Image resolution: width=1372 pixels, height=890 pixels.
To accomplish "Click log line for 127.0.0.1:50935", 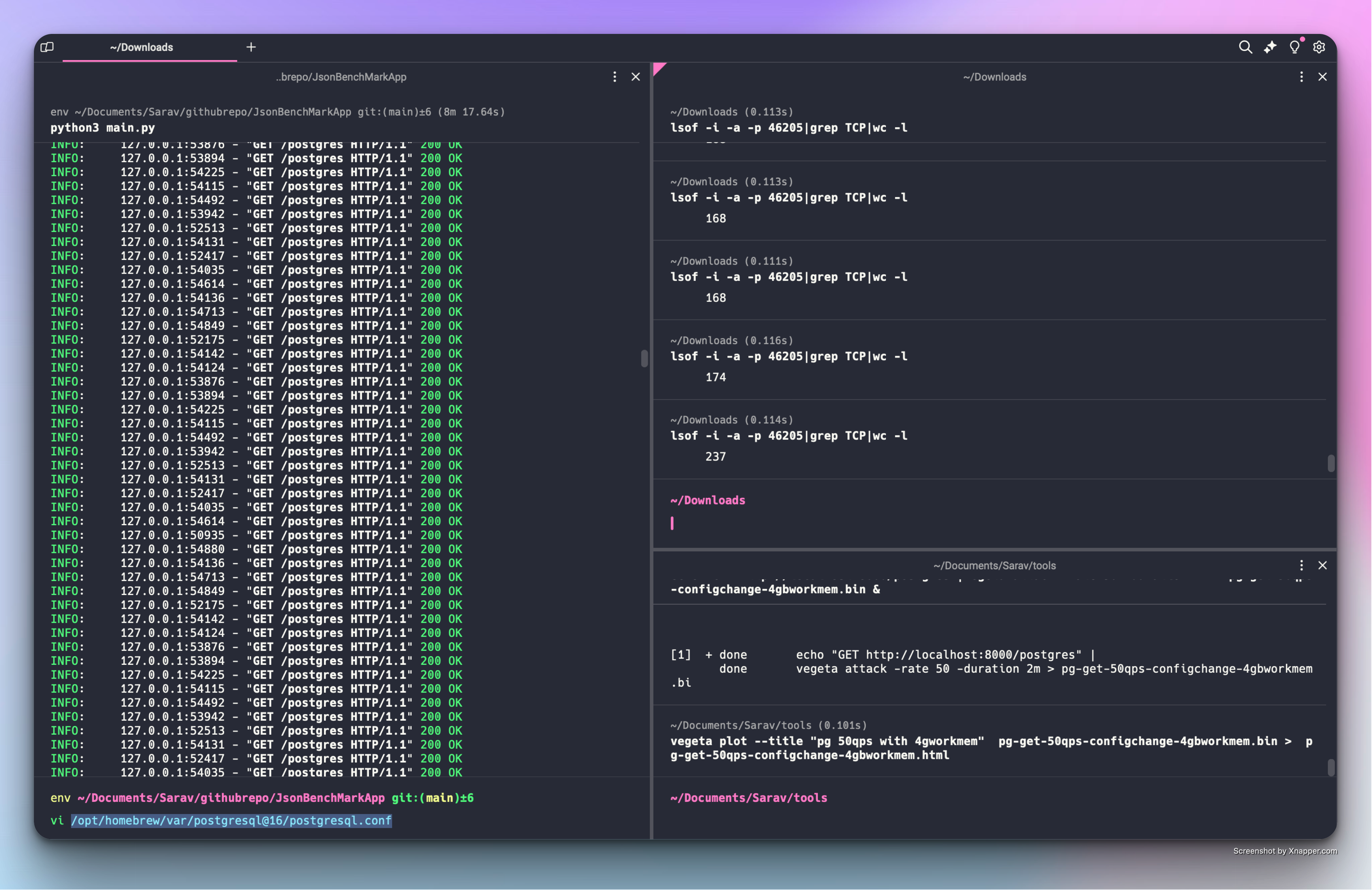I will pos(256,535).
